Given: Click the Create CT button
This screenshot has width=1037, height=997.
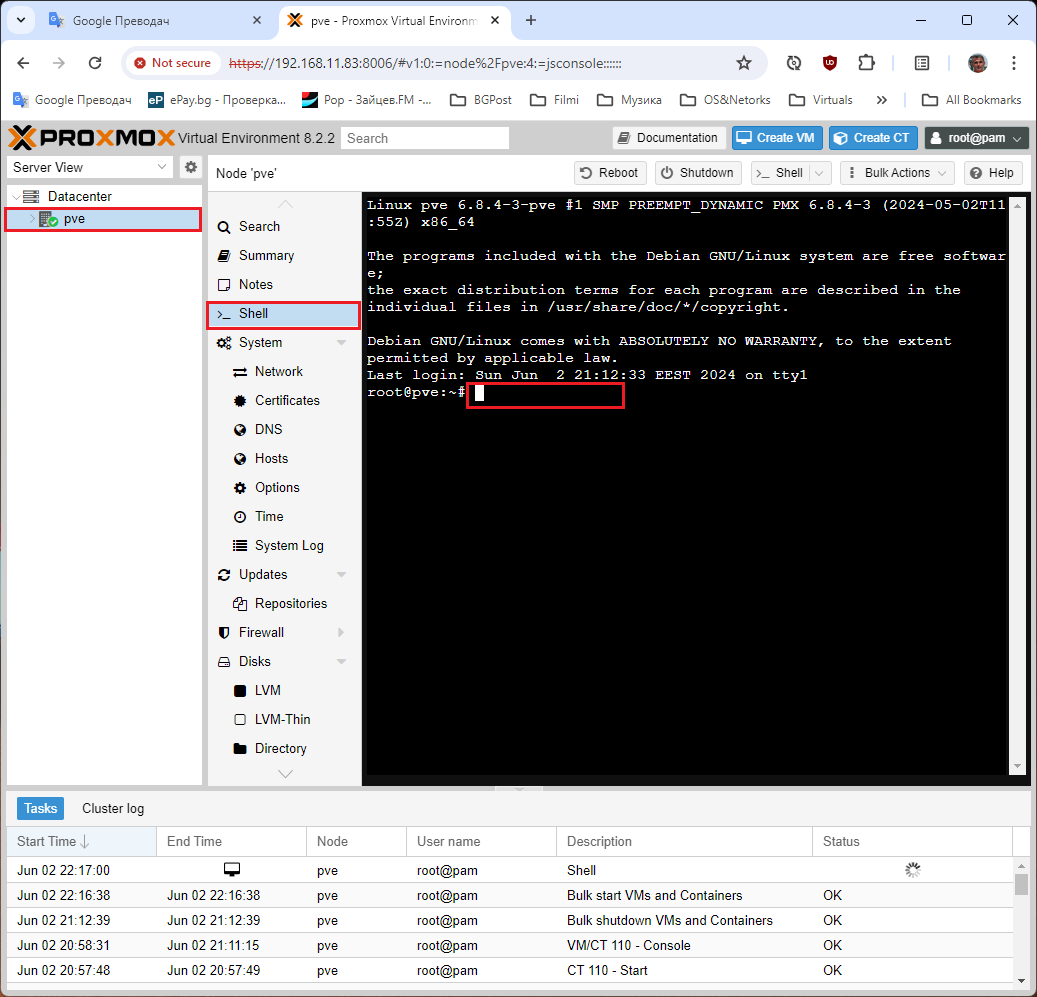Looking at the screenshot, I should point(873,138).
